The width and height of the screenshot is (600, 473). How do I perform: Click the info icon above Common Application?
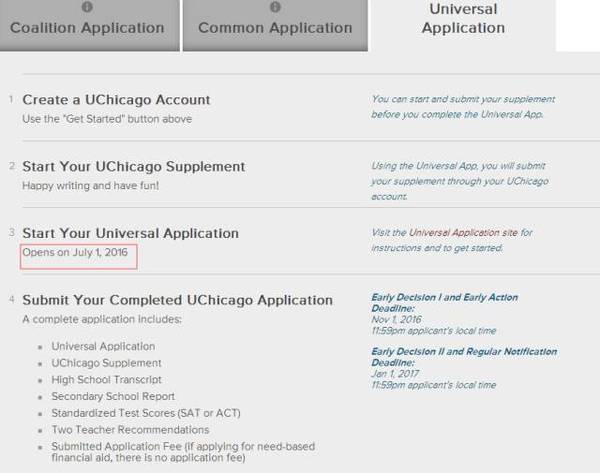coord(275,7)
